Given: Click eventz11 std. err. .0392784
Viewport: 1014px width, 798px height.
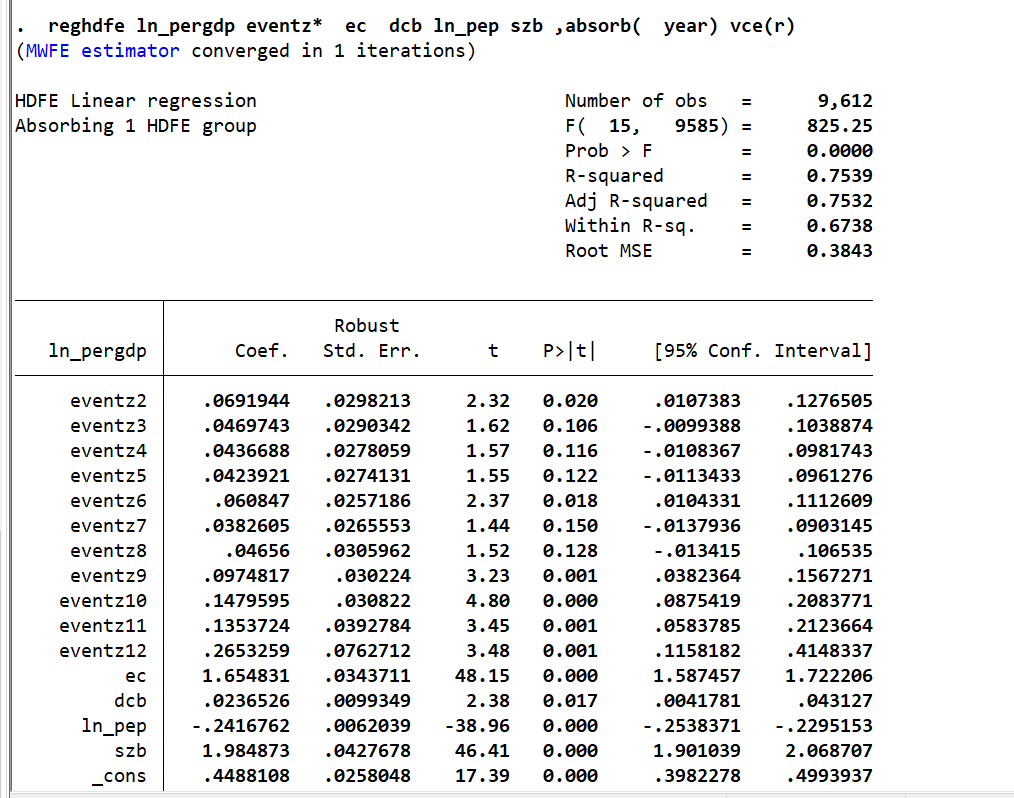Looking at the screenshot, I should 367,626.
